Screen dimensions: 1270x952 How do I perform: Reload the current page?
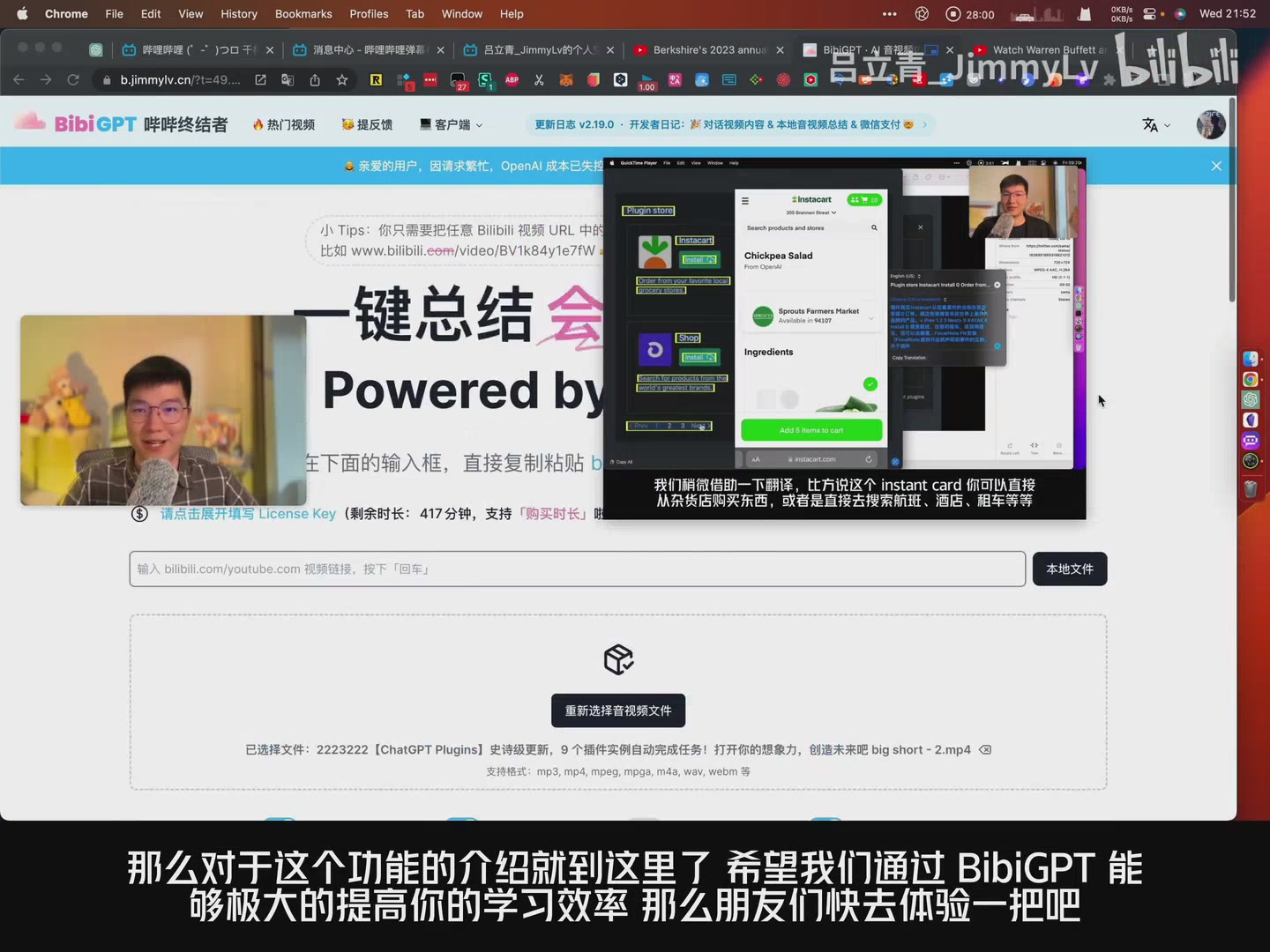73,80
